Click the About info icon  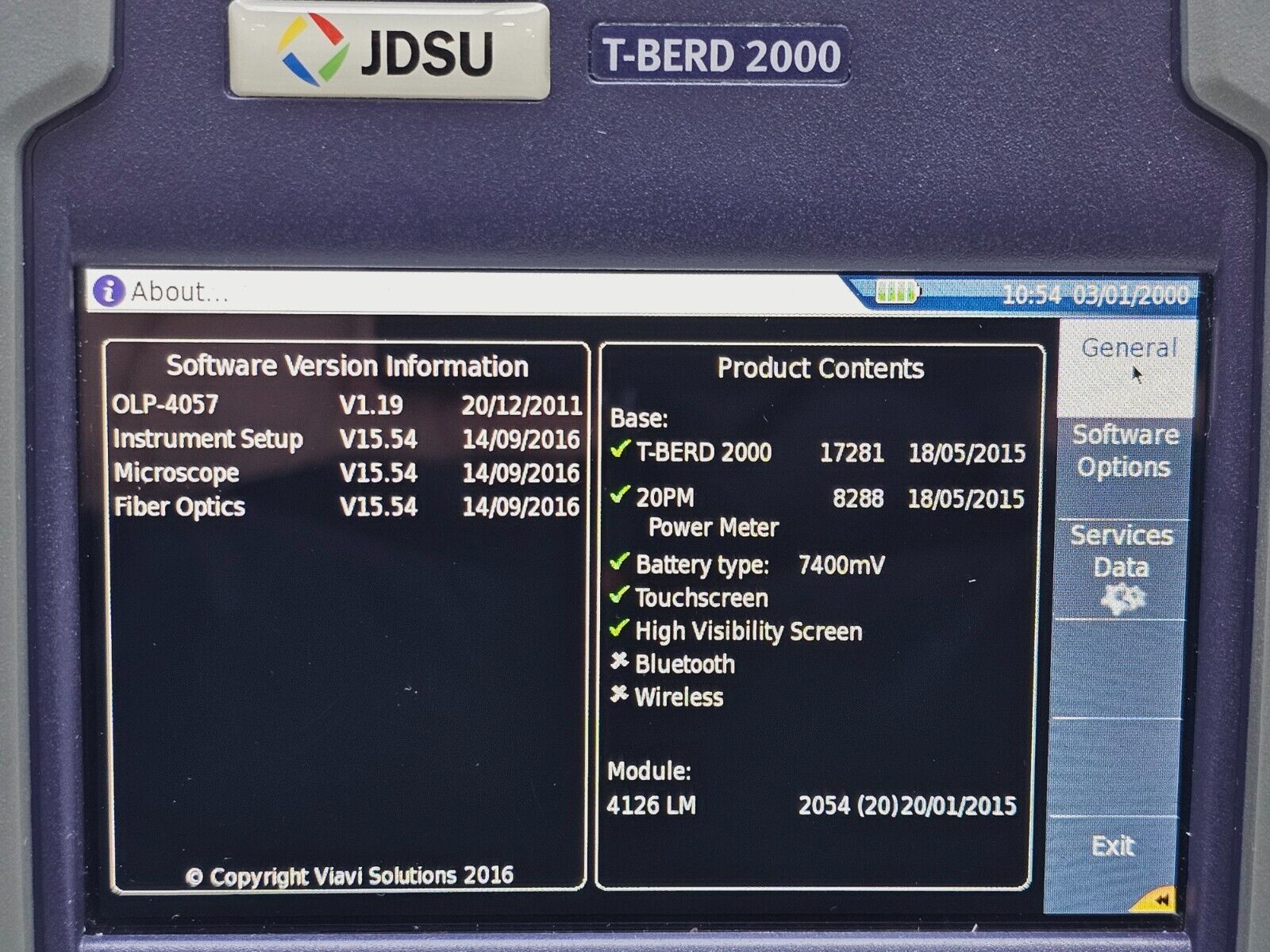click(109, 291)
